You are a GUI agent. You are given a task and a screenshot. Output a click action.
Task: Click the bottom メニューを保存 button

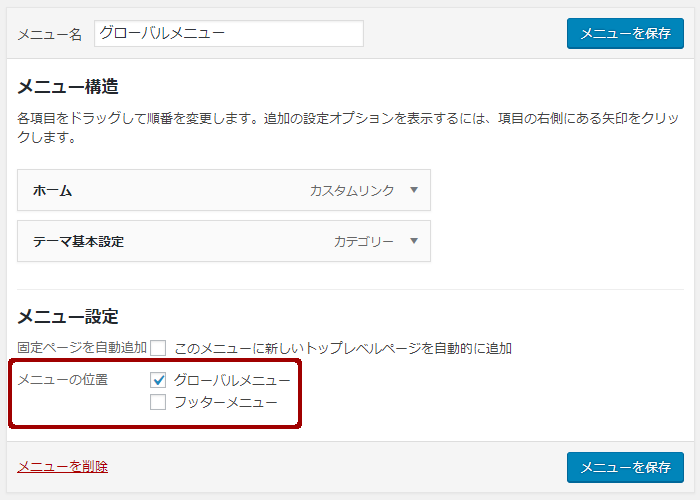point(625,467)
